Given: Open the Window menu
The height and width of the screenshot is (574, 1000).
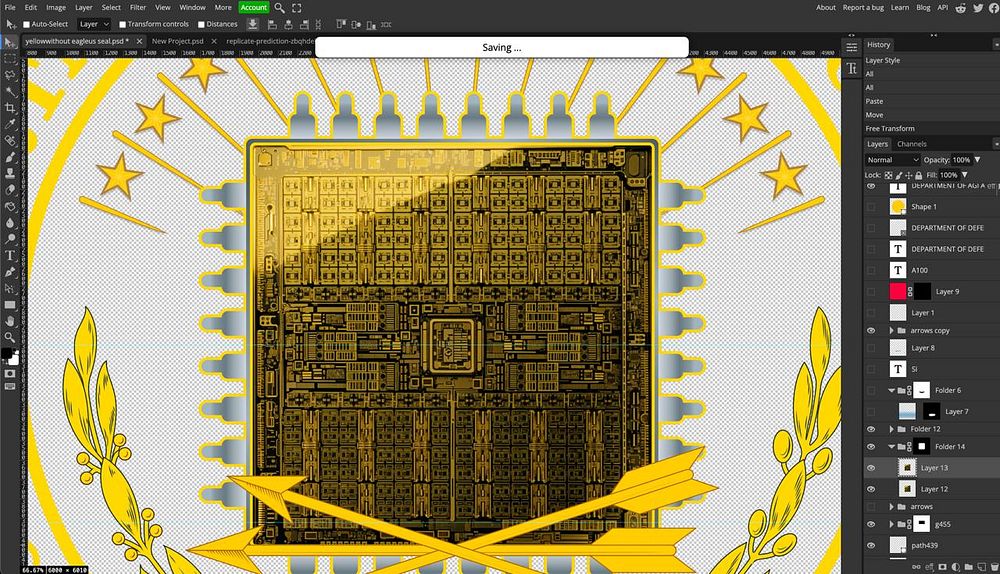Looking at the screenshot, I should 192,8.
